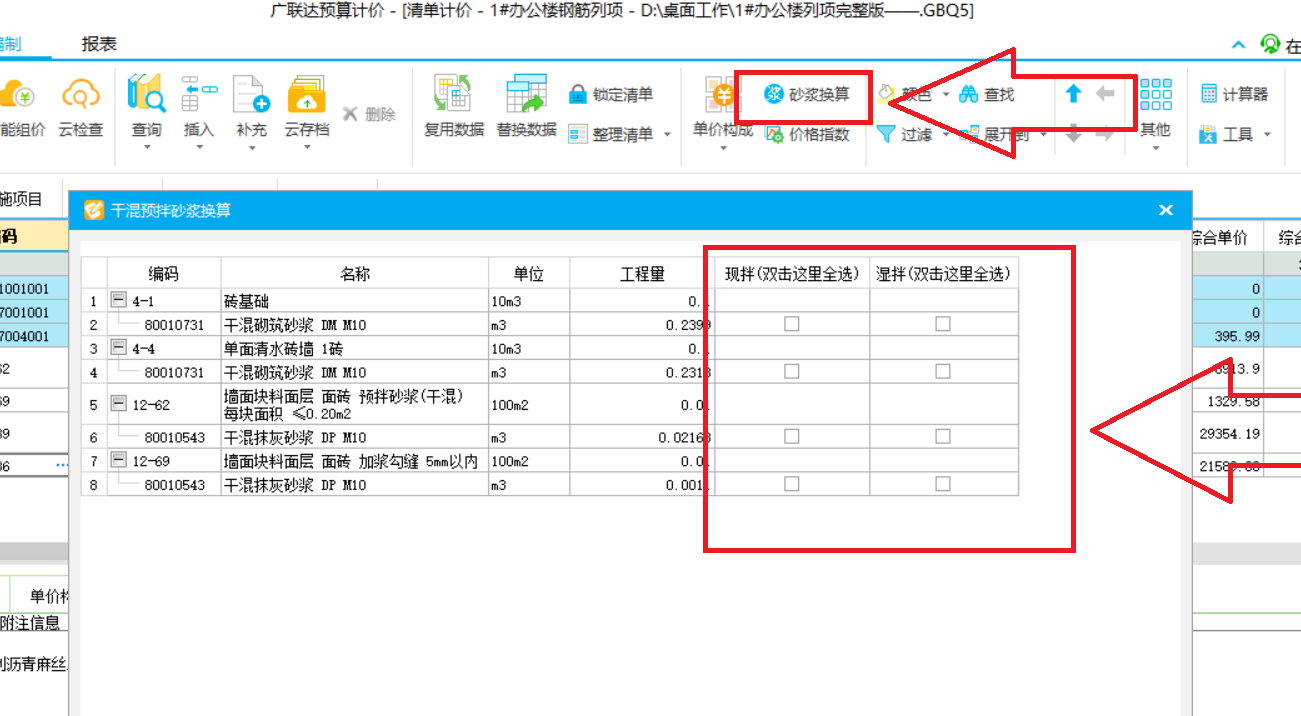Click the 单位 column header
This screenshot has height=716, width=1301.
(x=529, y=273)
